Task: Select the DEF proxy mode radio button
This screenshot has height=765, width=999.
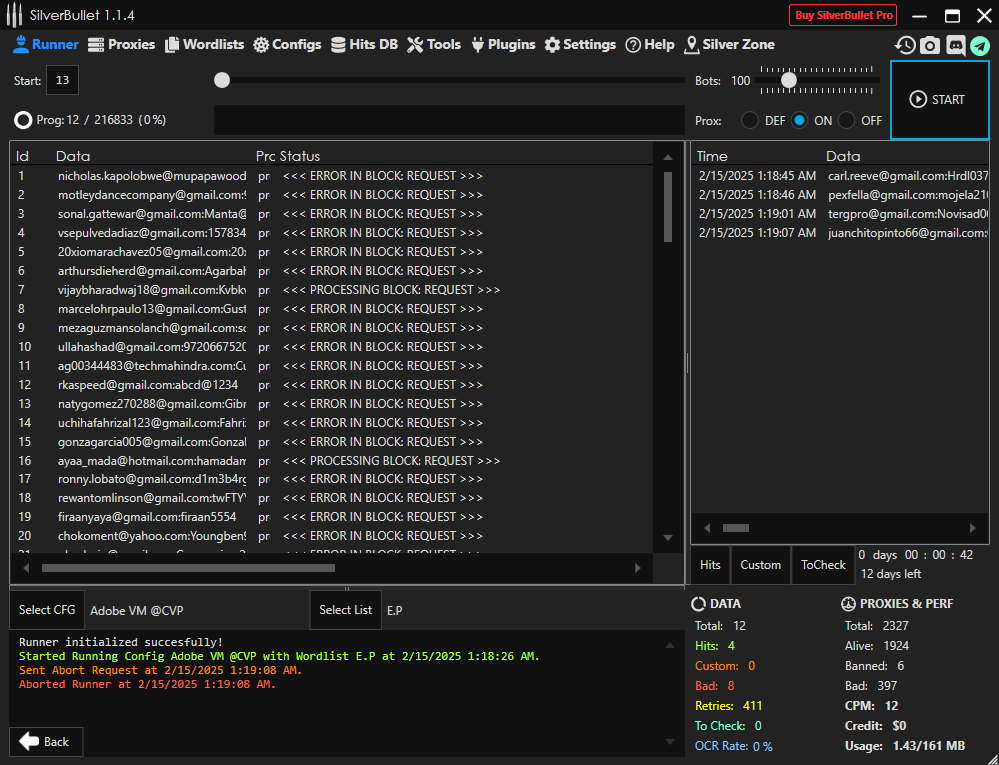Action: (x=749, y=120)
